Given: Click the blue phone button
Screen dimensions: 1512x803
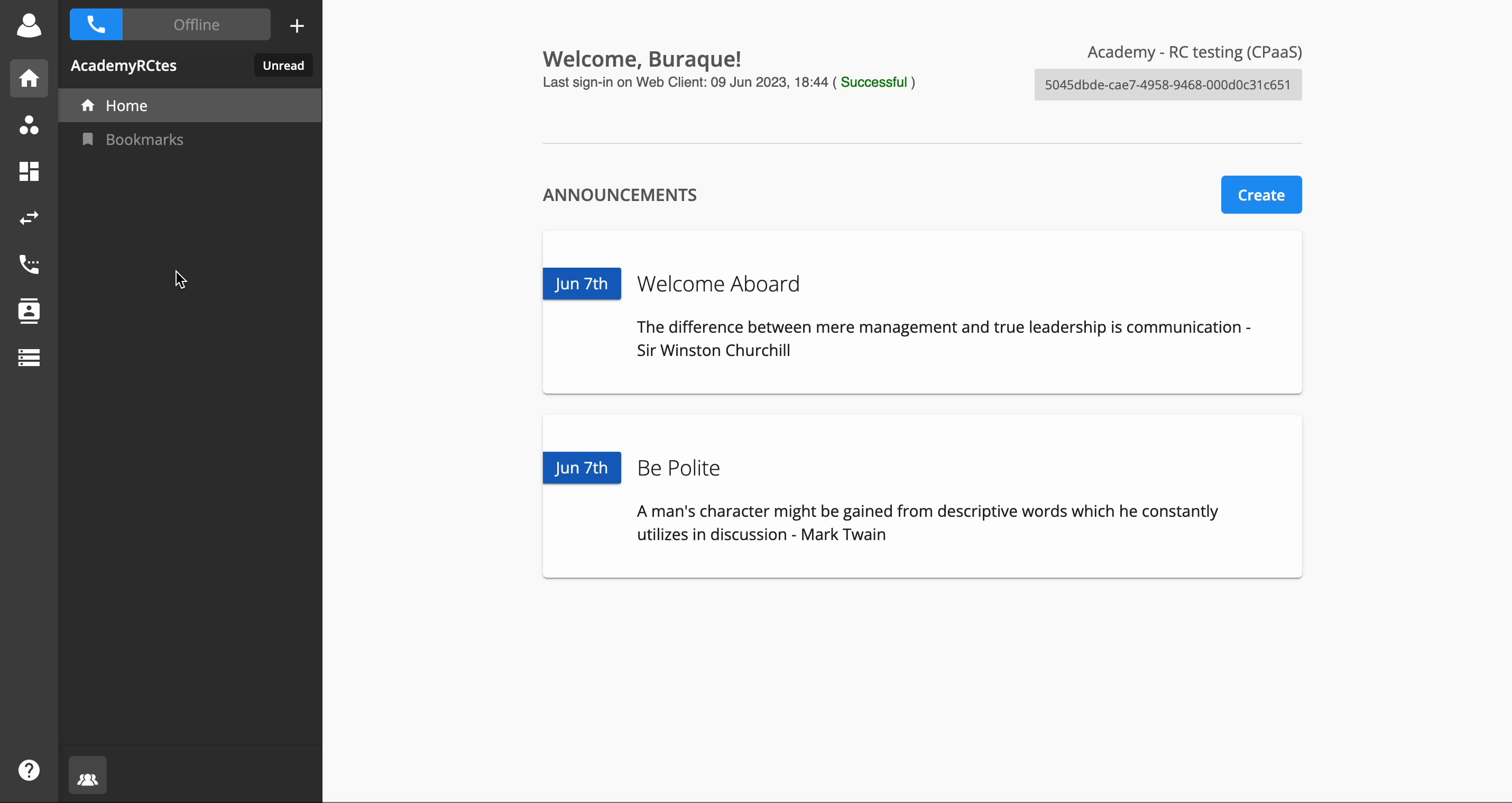Looking at the screenshot, I should tap(96, 25).
